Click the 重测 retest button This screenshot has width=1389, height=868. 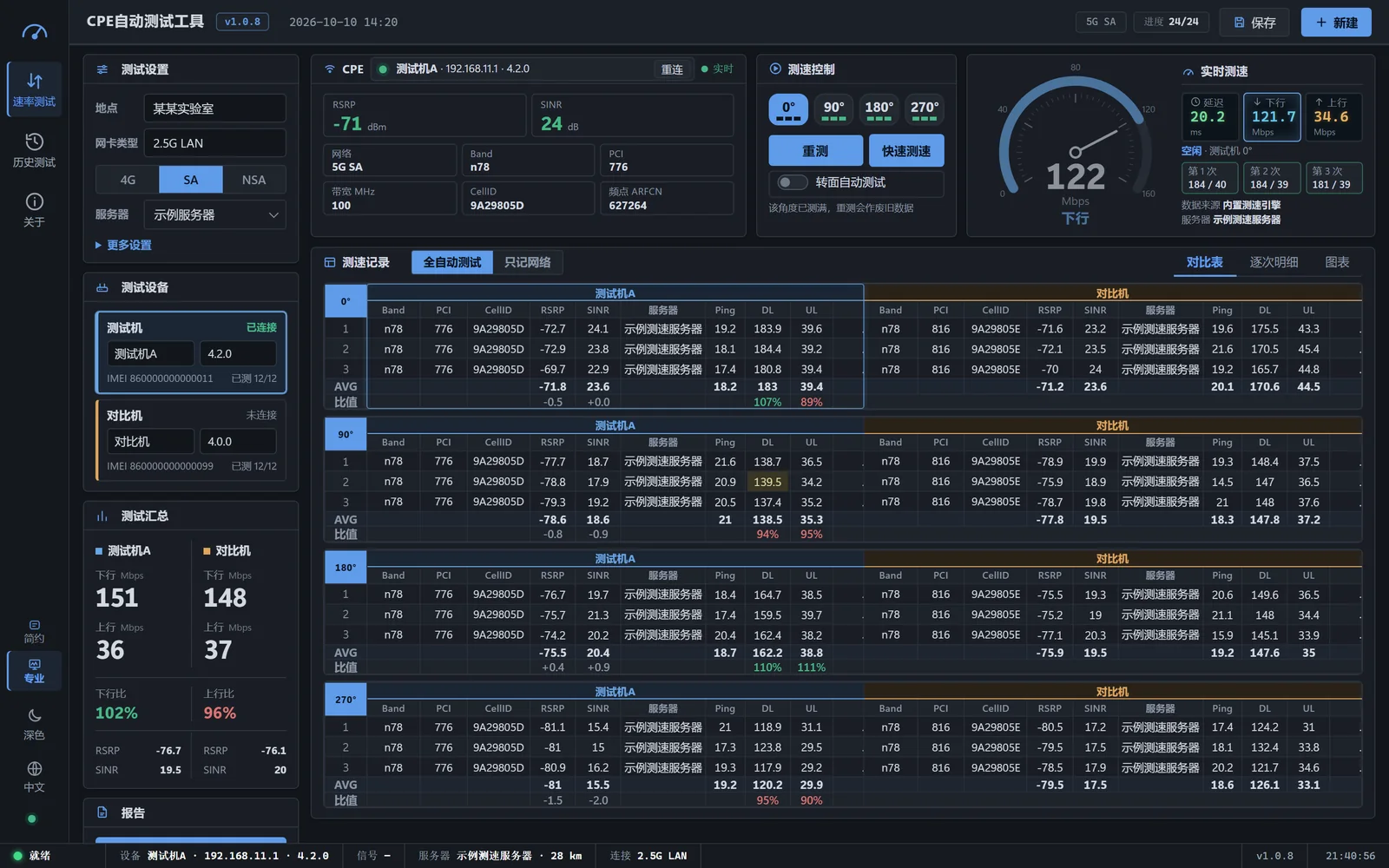pyautogui.click(x=815, y=151)
